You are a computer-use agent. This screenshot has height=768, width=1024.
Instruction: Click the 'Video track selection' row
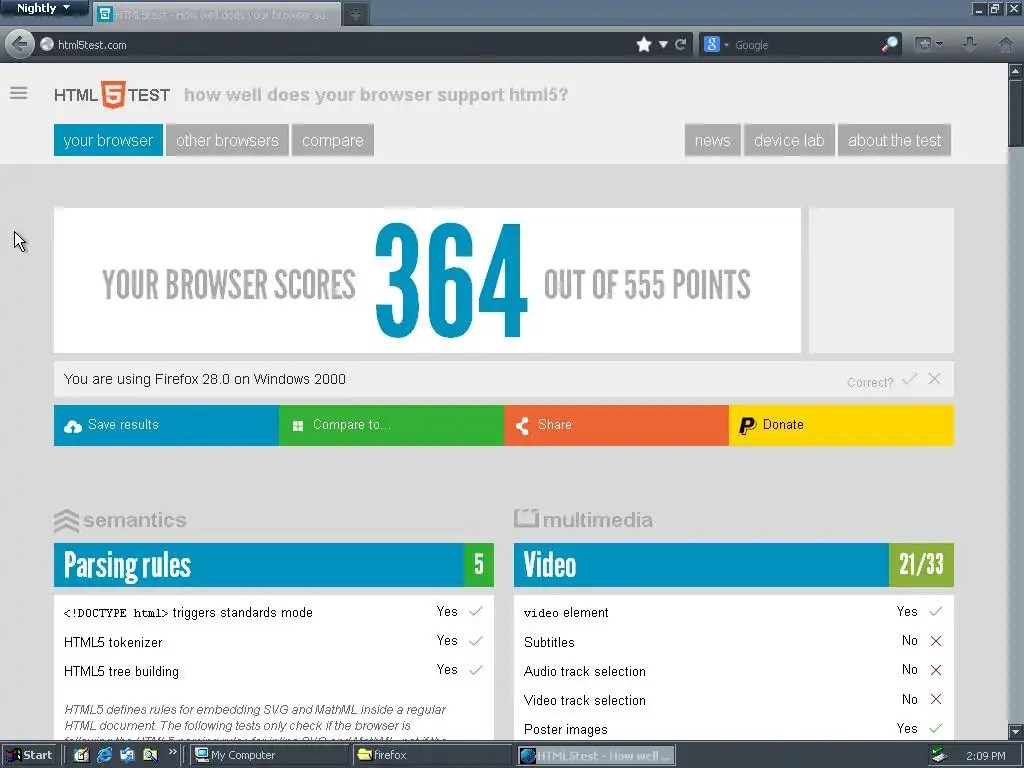point(734,700)
